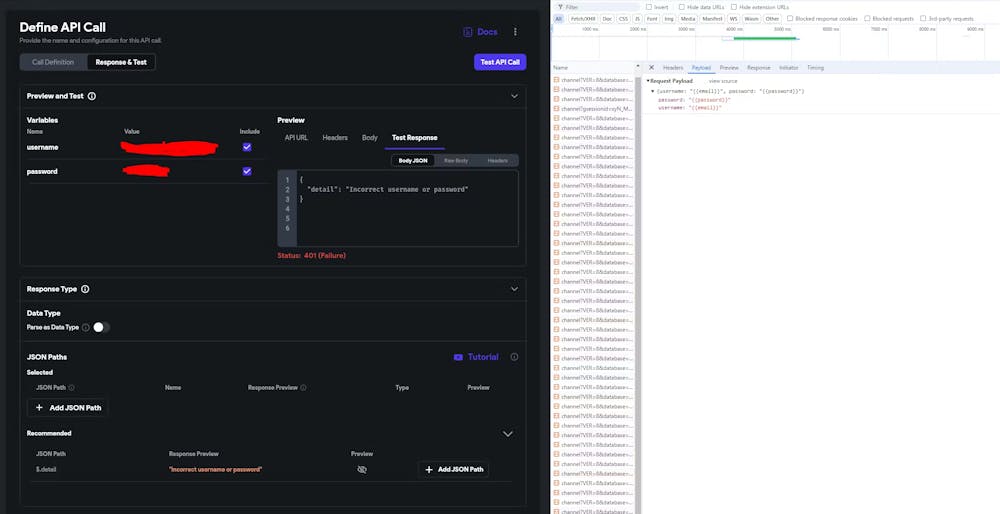Select the channel?gsessionid request row
Screen dimensions: 1000x514
point(593,109)
